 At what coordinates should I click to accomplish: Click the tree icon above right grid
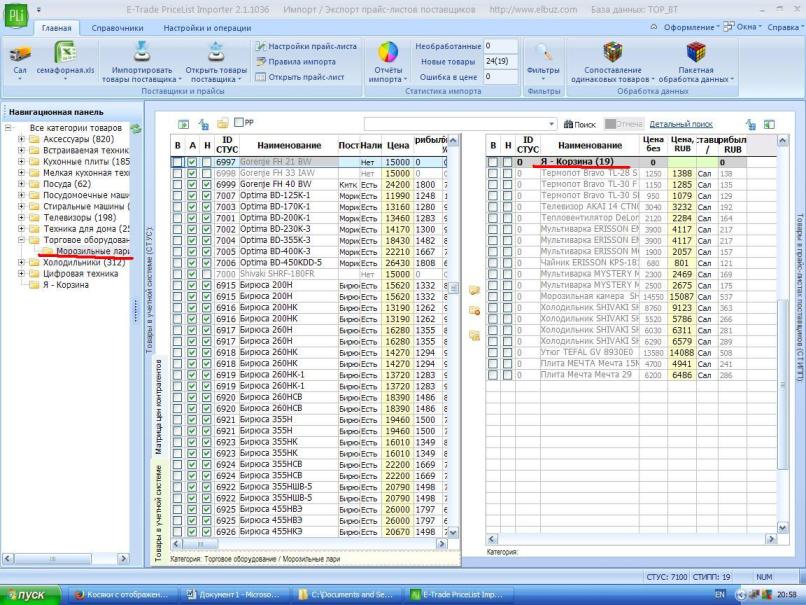pyautogui.click(x=751, y=124)
